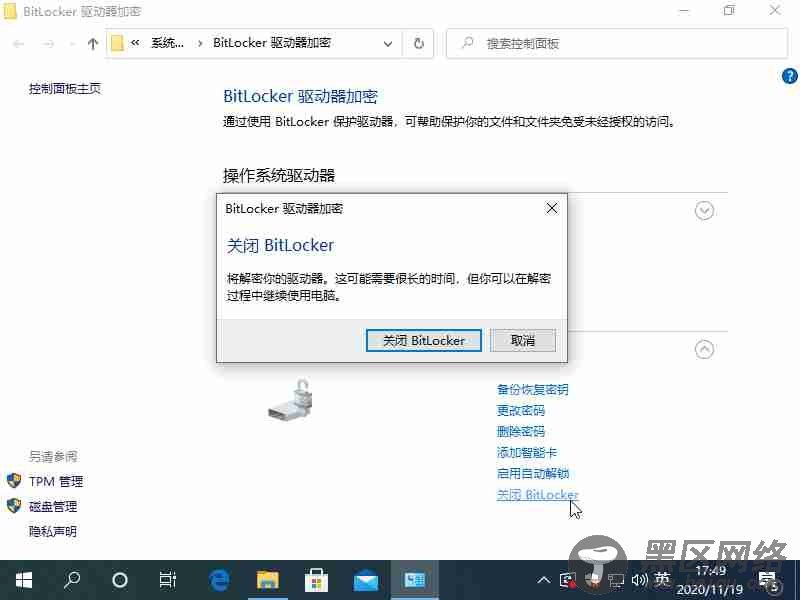Refresh the control panel view
Image resolution: width=800 pixels, height=600 pixels.
click(419, 44)
